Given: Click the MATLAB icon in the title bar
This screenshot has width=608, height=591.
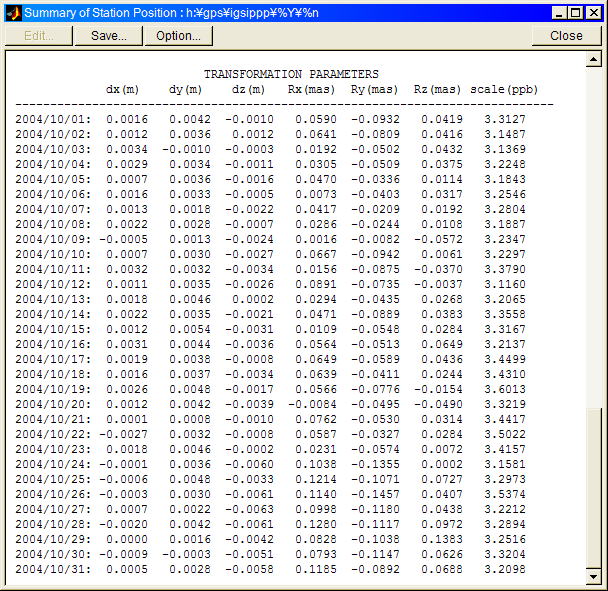Looking at the screenshot, I should click(x=13, y=12).
